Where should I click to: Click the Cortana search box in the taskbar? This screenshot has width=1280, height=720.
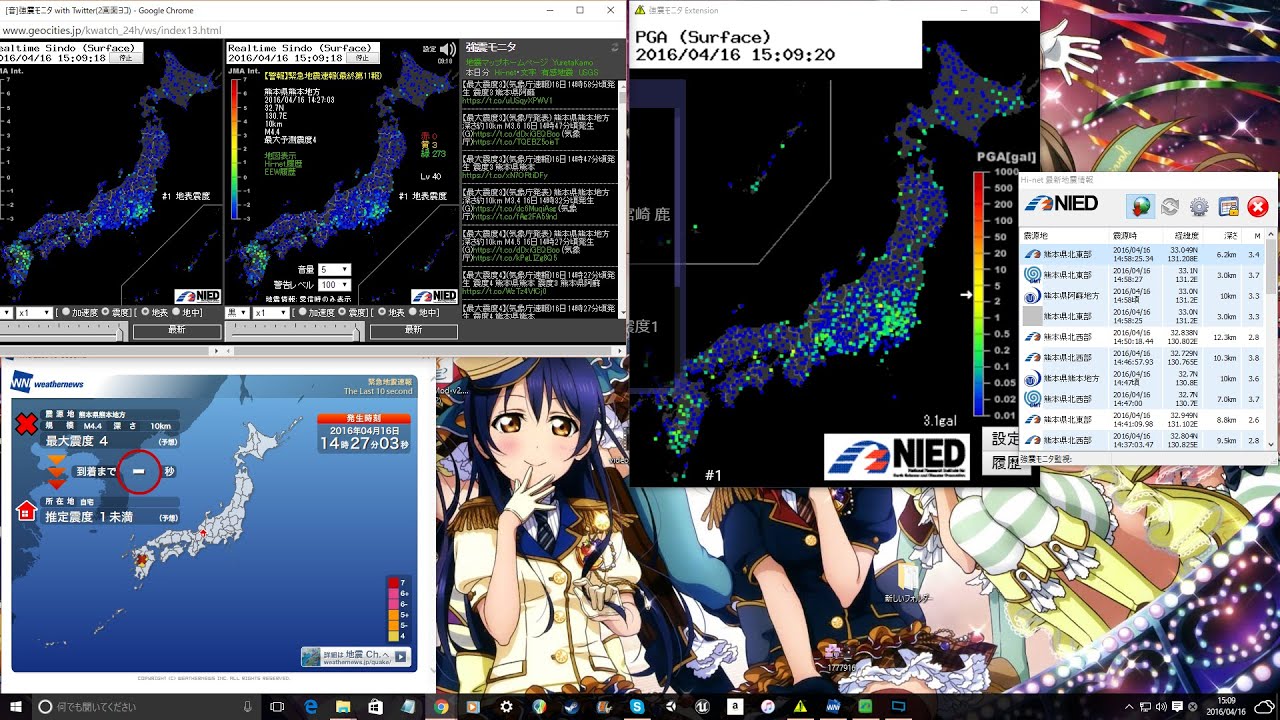click(x=140, y=707)
